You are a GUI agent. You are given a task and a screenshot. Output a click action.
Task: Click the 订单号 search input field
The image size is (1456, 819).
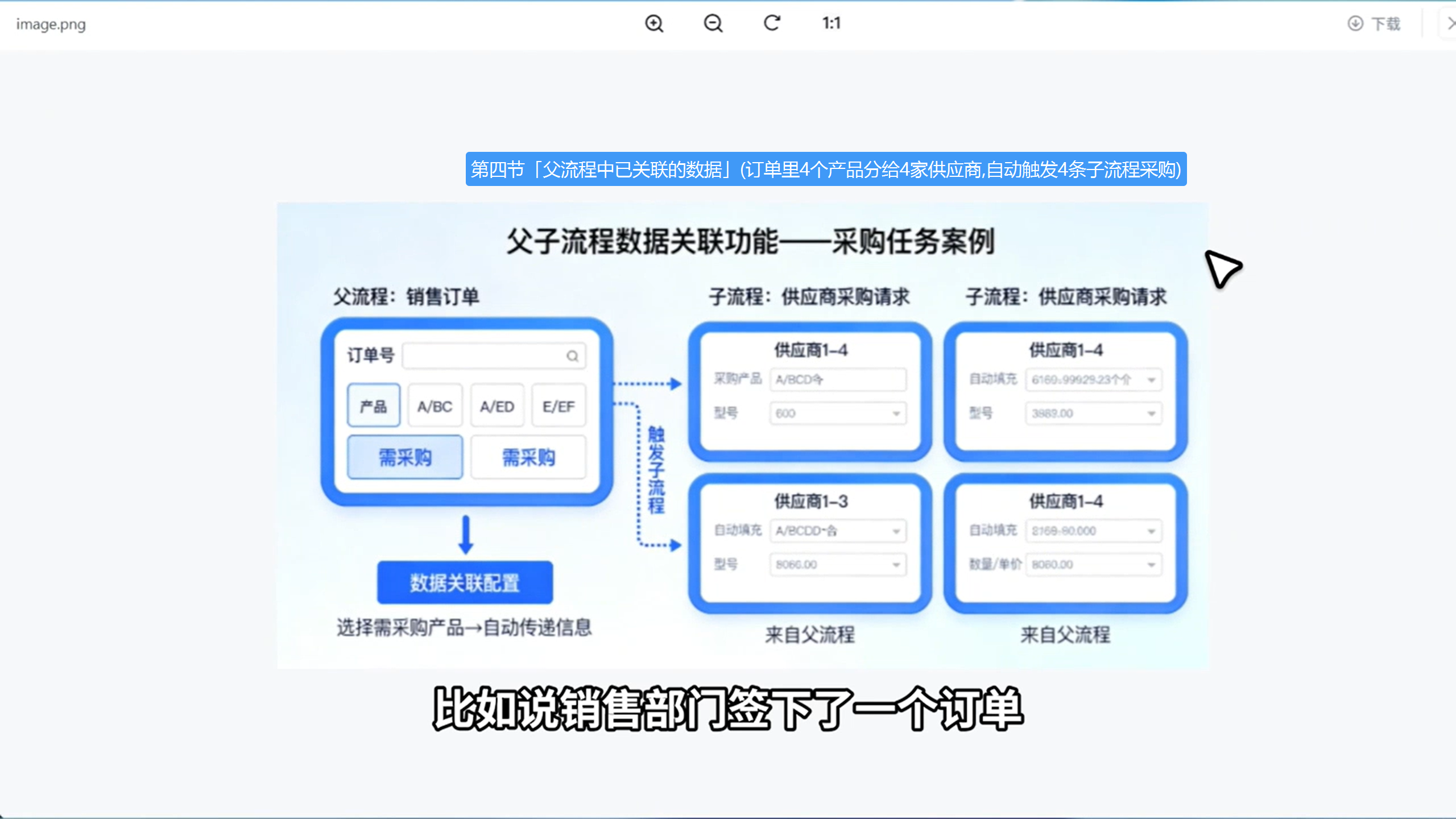tap(494, 356)
